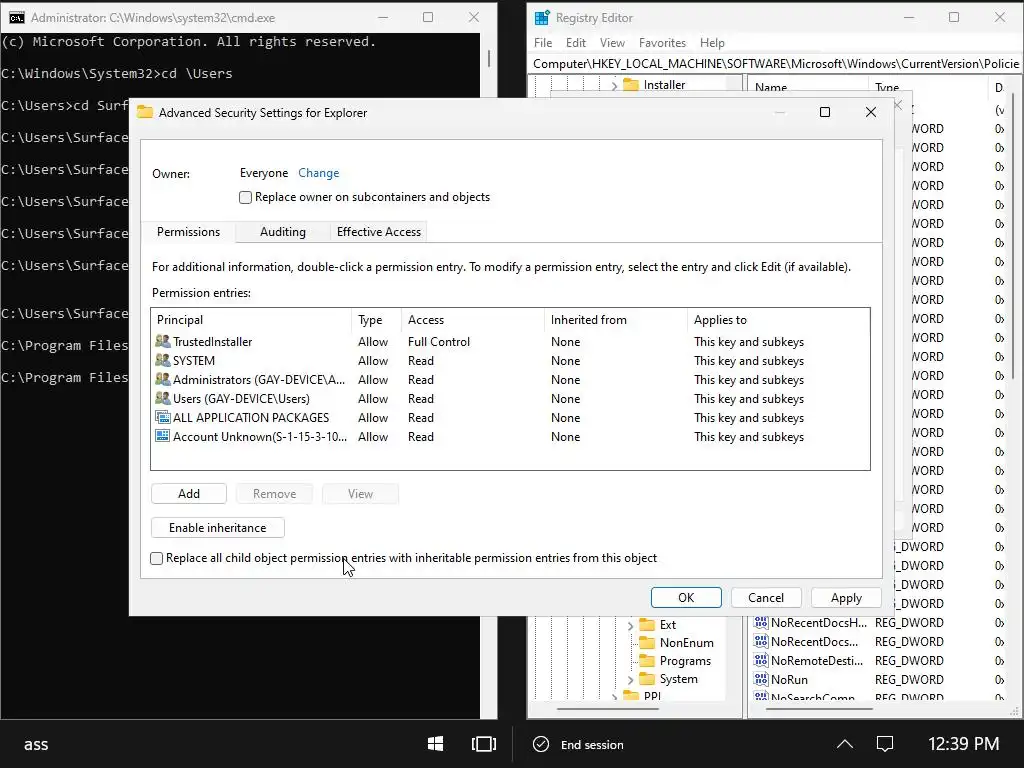Open the Windows Start button
1024x768 pixels.
point(436,744)
